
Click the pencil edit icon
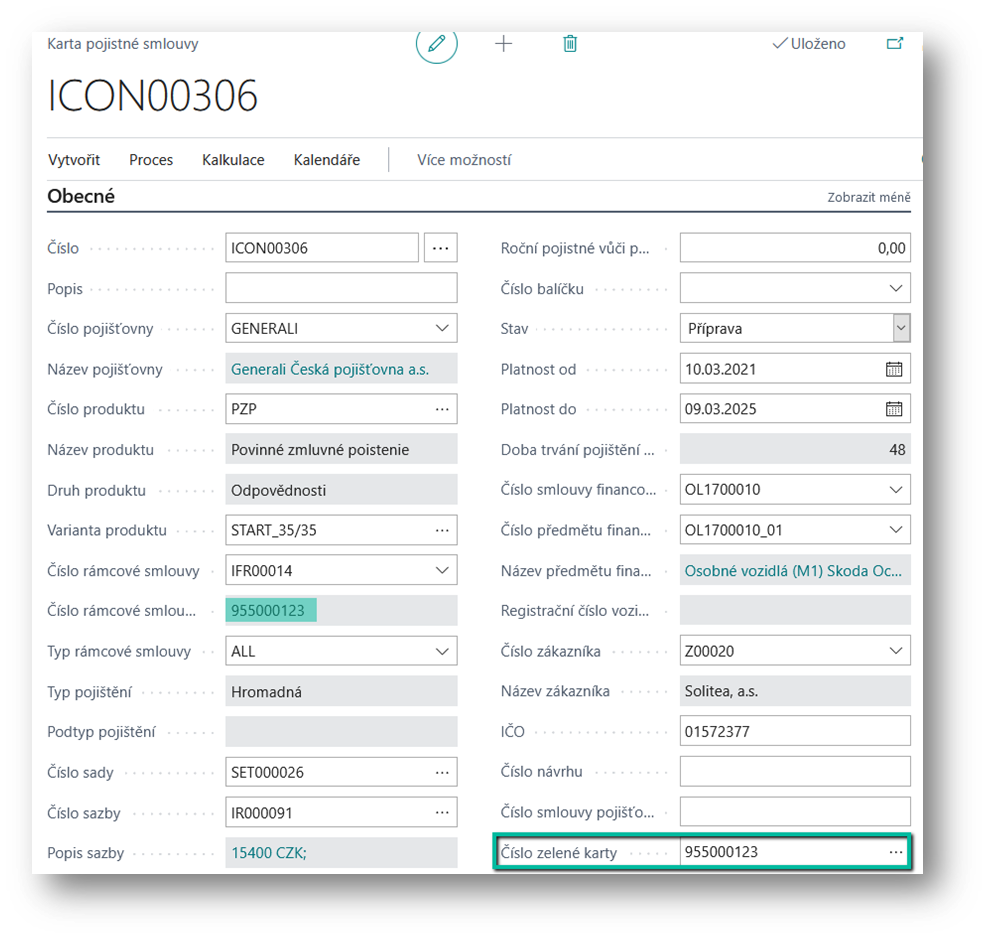click(436, 44)
